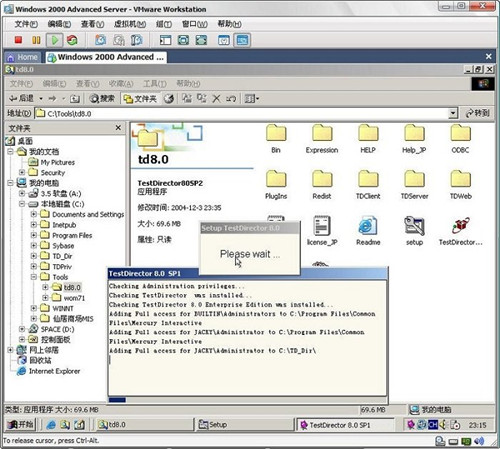Open the VMware 帮助(H) menu

(229, 24)
